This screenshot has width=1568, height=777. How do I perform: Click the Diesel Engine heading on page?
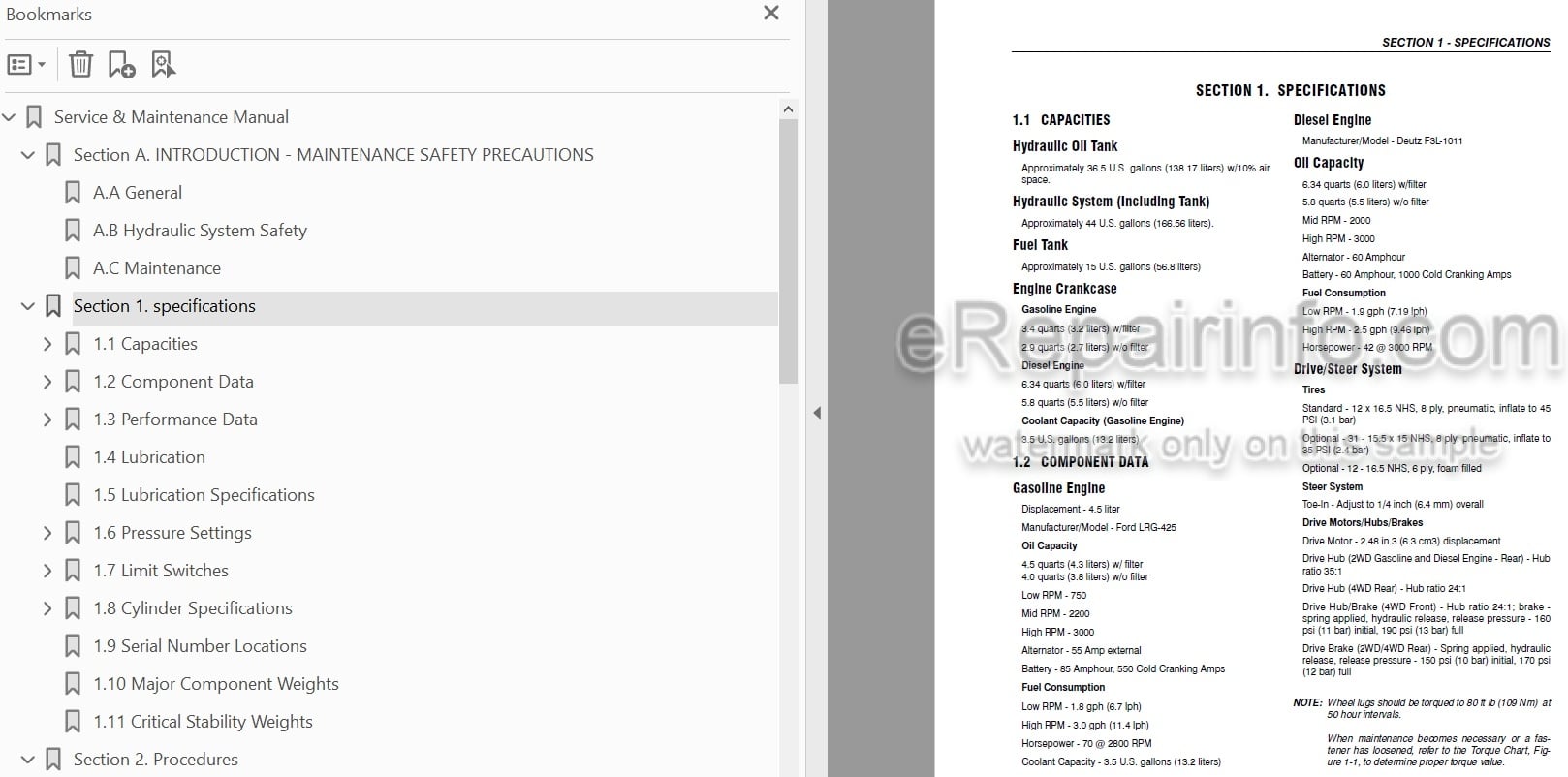click(x=1333, y=120)
